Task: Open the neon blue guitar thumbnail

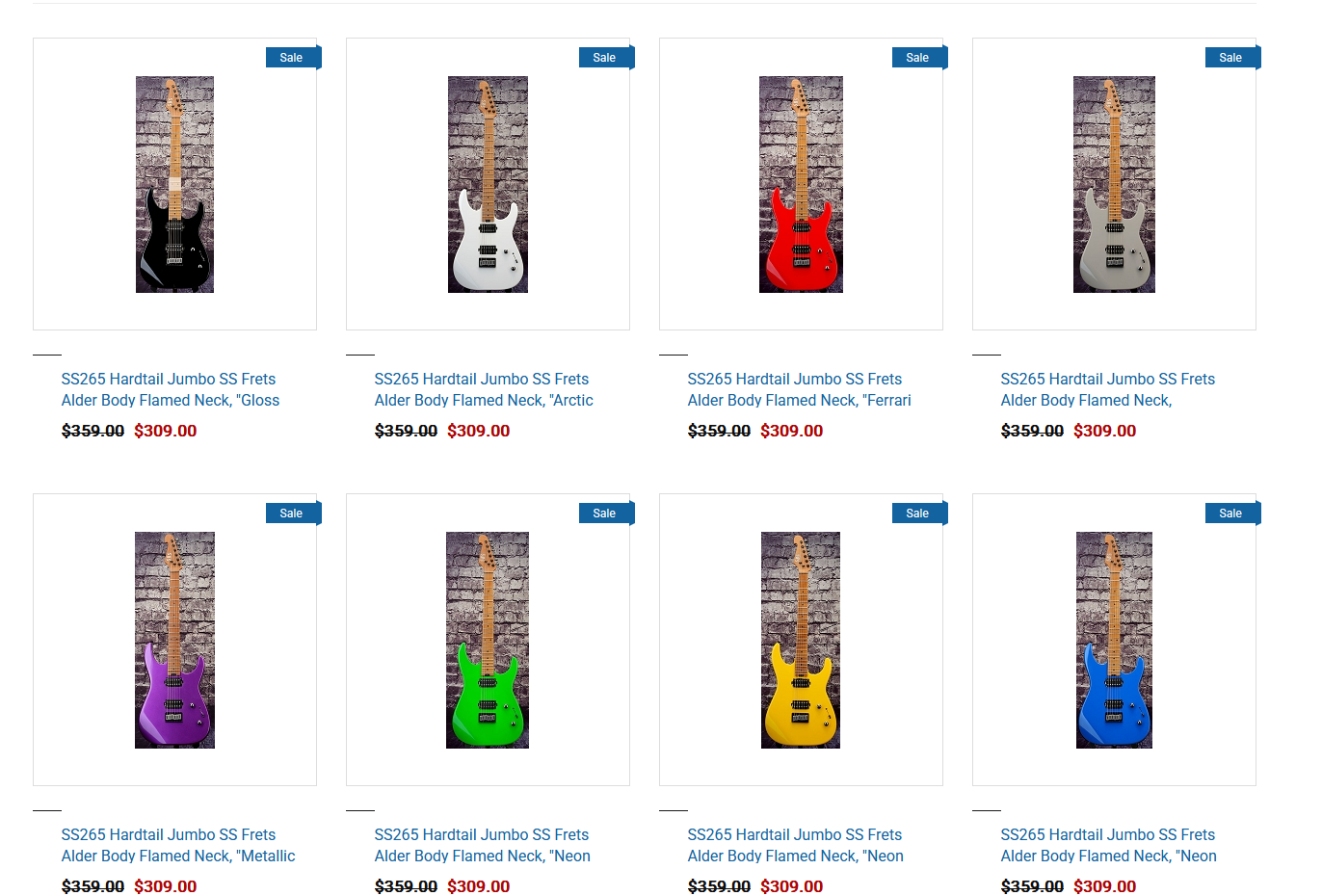Action: pyautogui.click(x=1114, y=641)
